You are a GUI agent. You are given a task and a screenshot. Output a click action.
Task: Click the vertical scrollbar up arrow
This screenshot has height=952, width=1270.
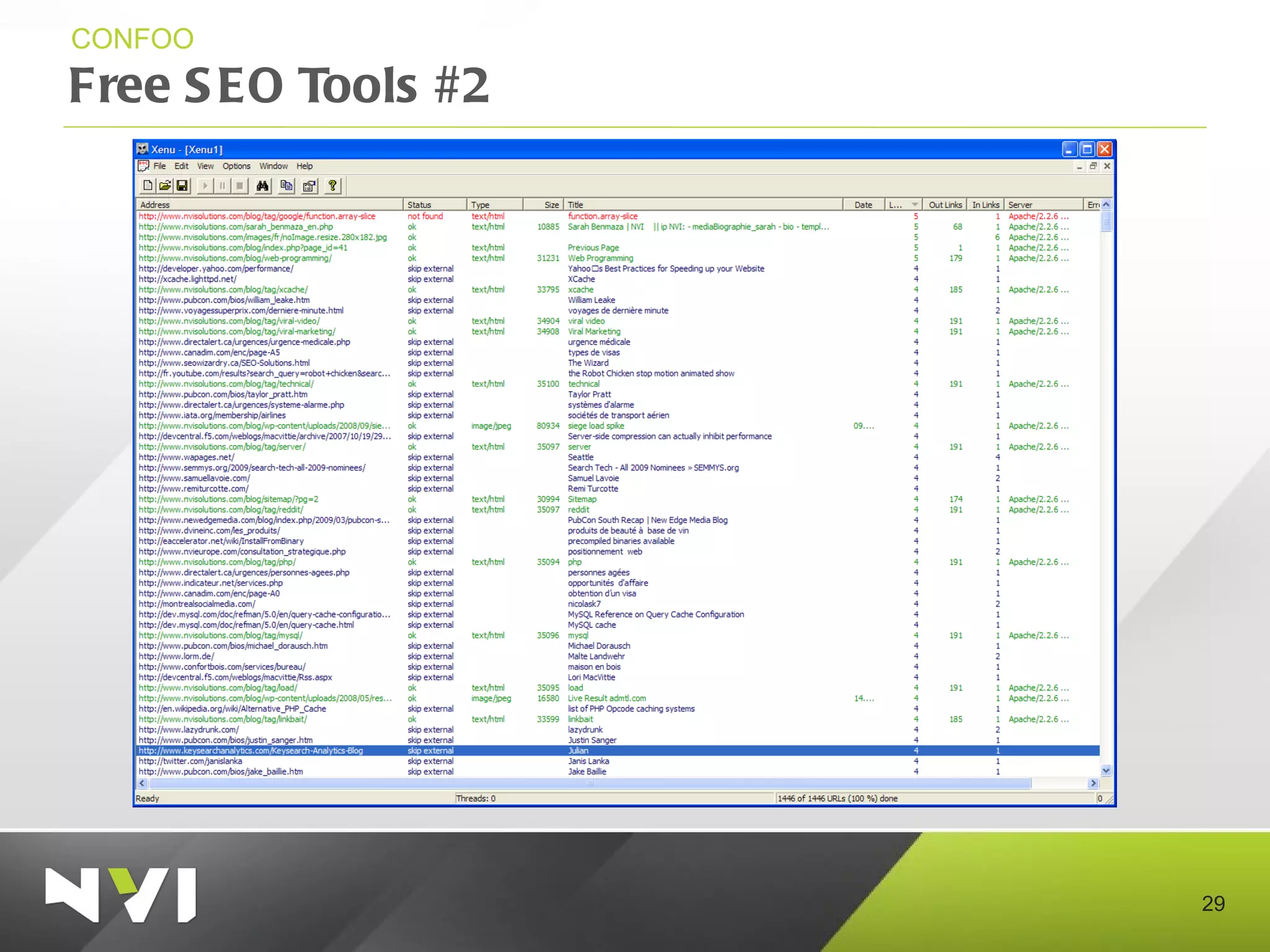[x=1106, y=205]
